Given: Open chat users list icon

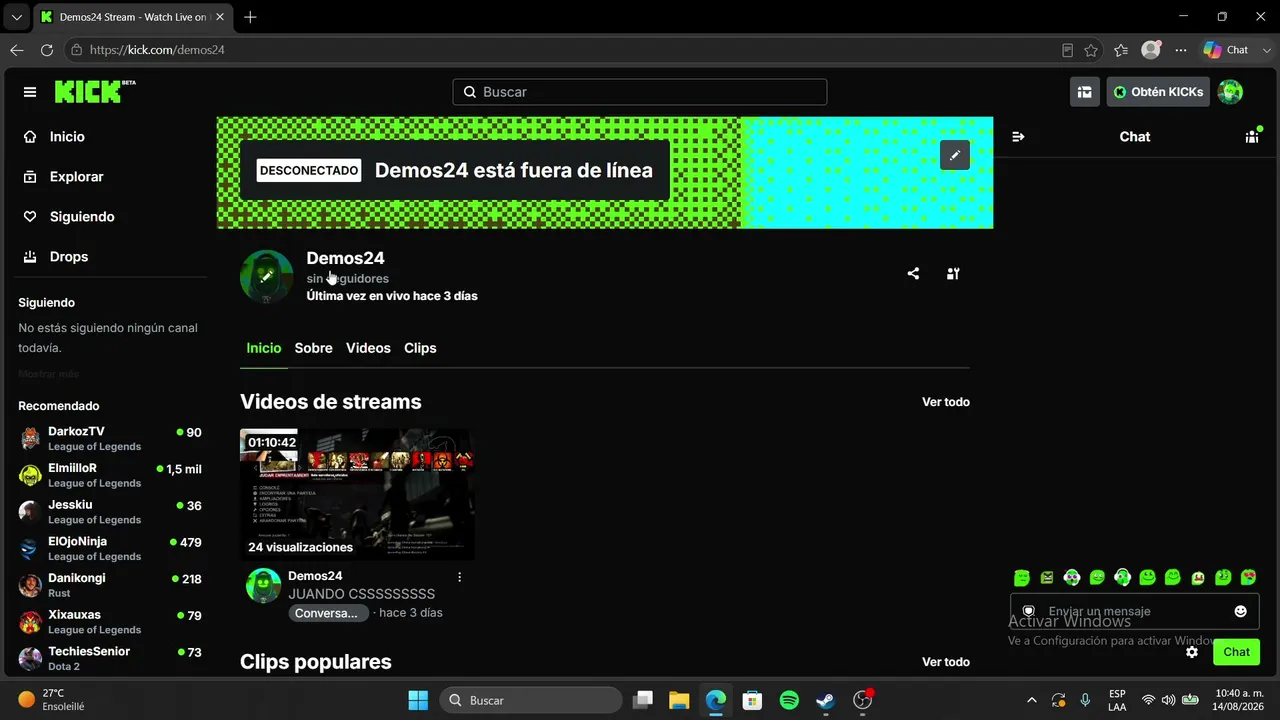Looking at the screenshot, I should tap(1252, 137).
